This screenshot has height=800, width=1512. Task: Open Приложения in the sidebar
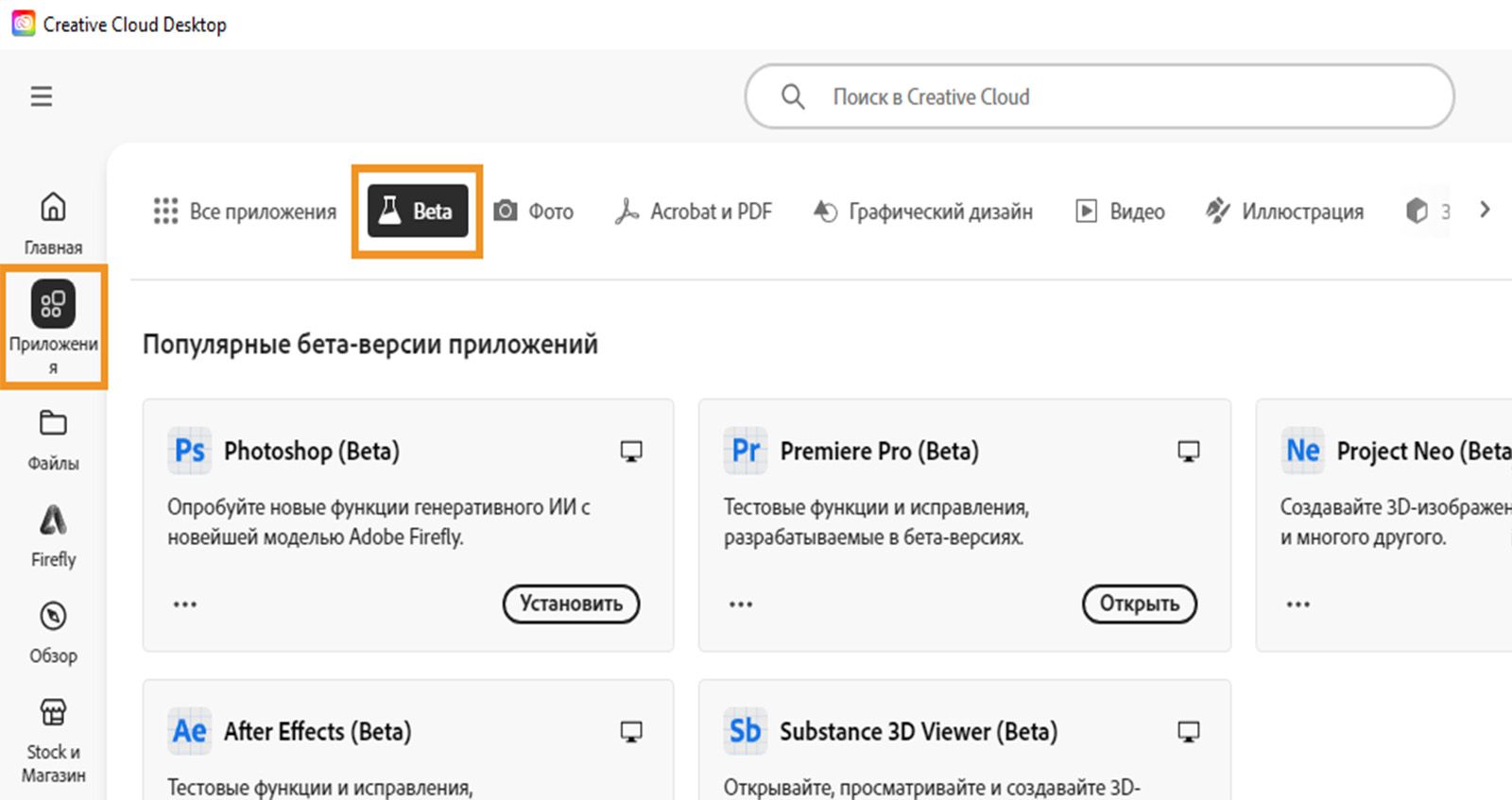click(54, 327)
